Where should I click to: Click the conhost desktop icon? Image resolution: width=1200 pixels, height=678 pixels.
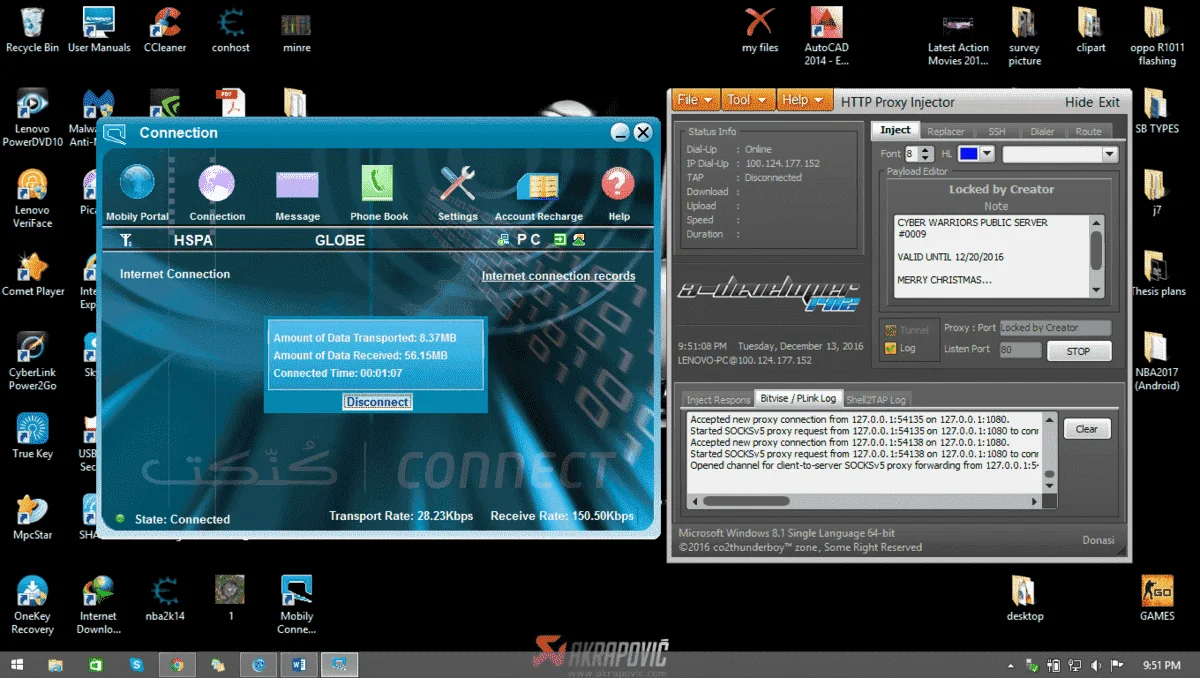[x=231, y=30]
